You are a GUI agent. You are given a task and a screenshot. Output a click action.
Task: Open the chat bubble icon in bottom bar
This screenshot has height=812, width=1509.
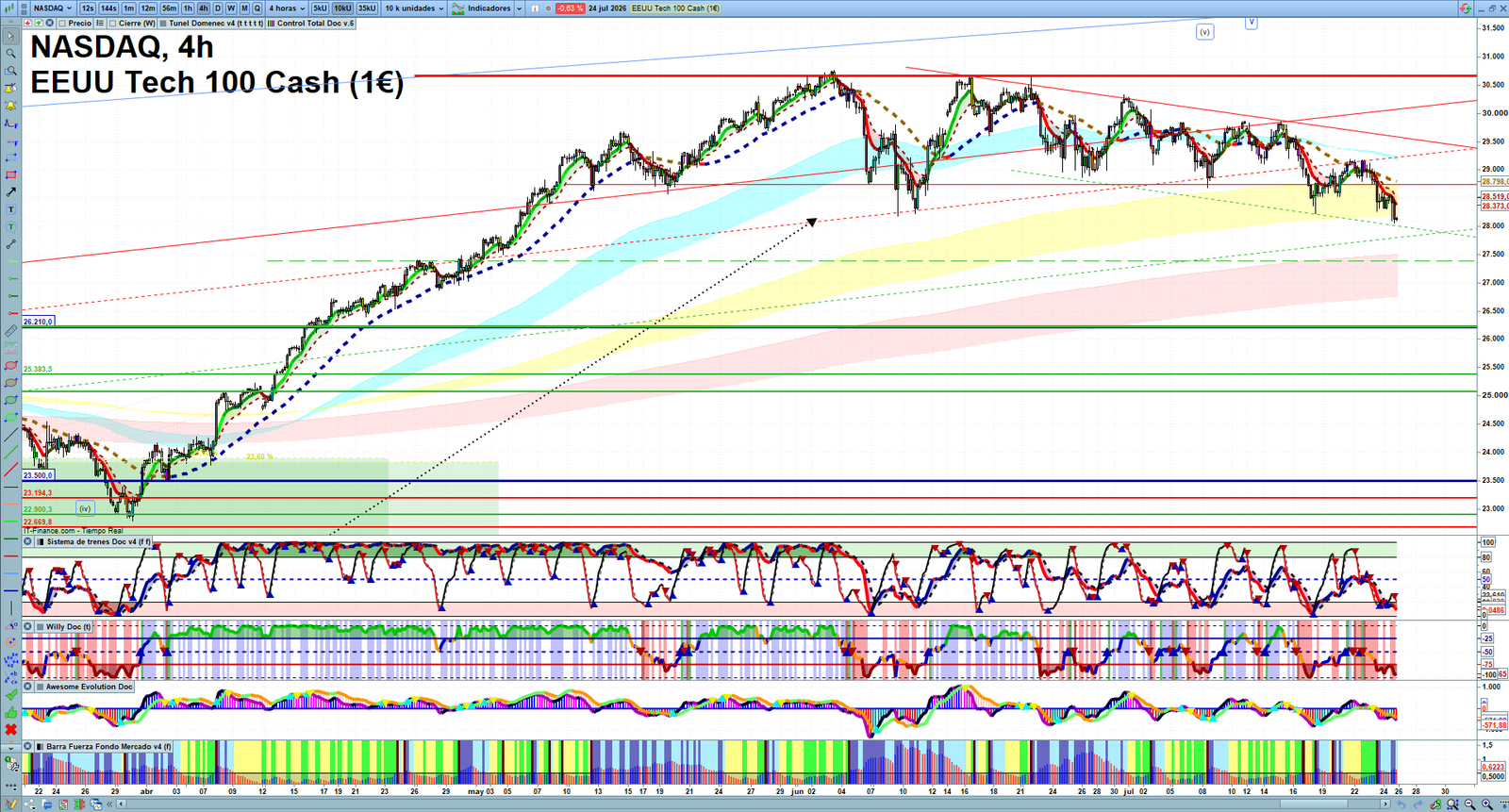coord(46,804)
